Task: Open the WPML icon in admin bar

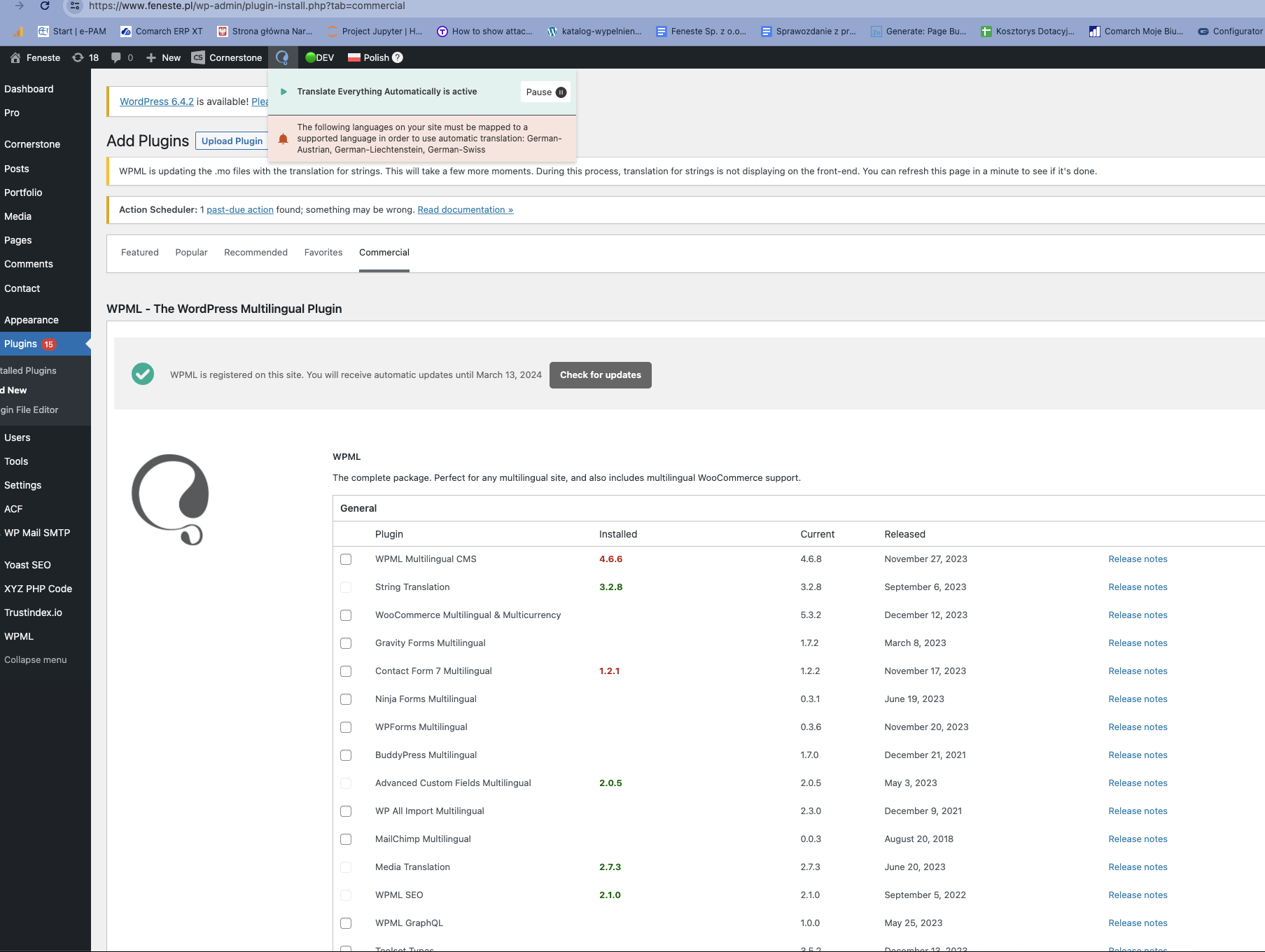Action: [282, 57]
